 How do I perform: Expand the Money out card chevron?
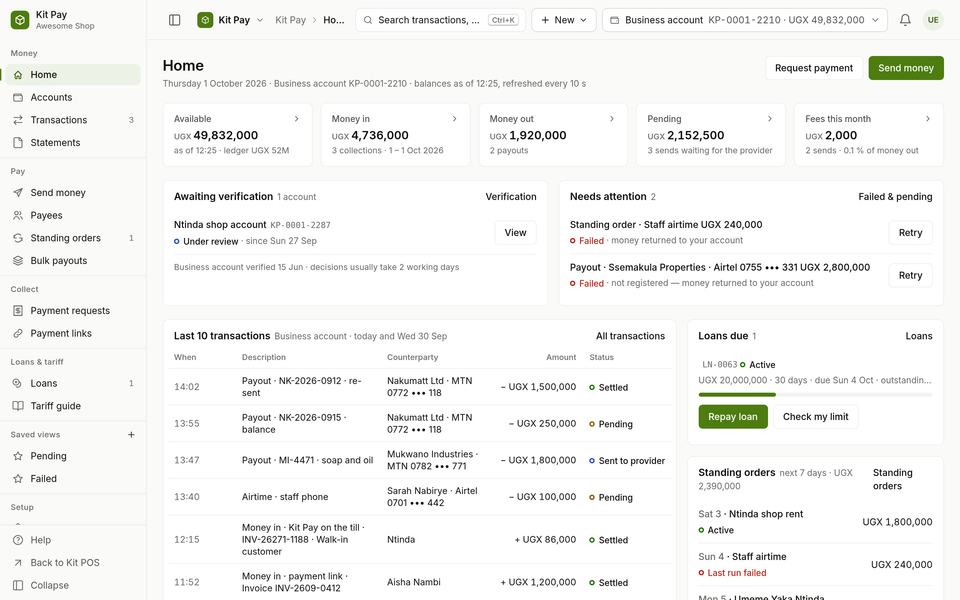[612, 119]
